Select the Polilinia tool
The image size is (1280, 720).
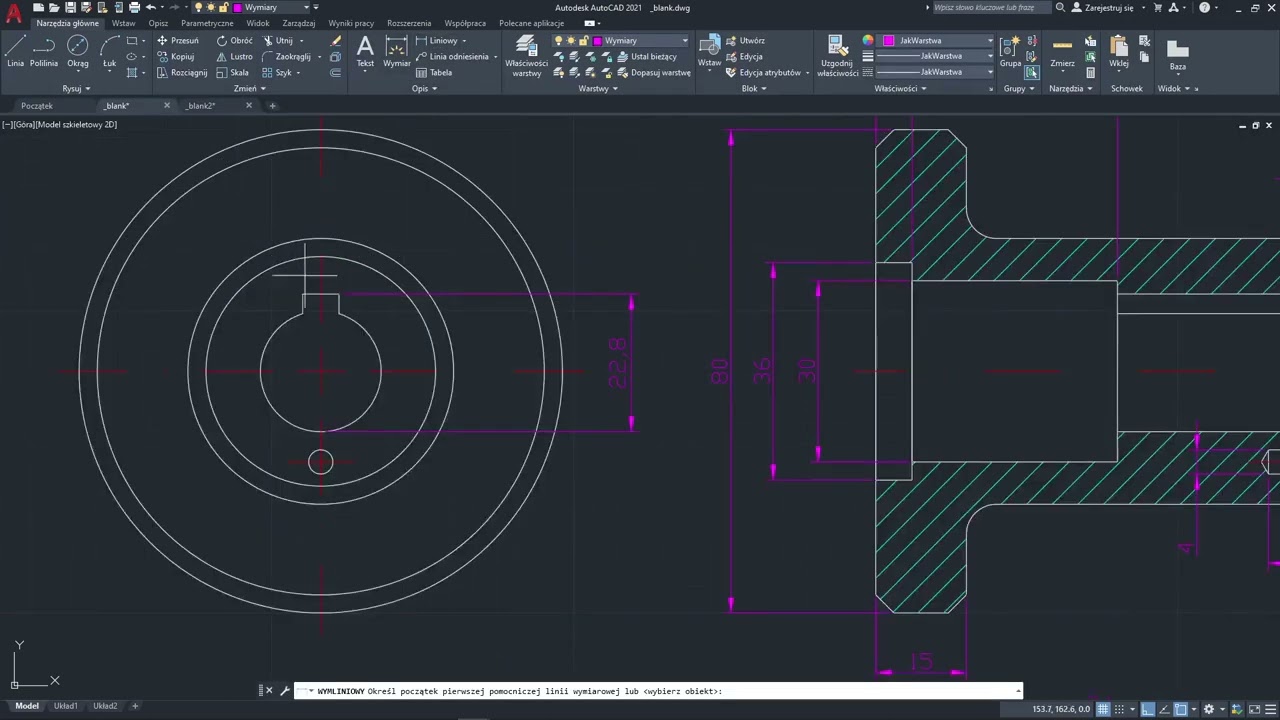click(44, 52)
